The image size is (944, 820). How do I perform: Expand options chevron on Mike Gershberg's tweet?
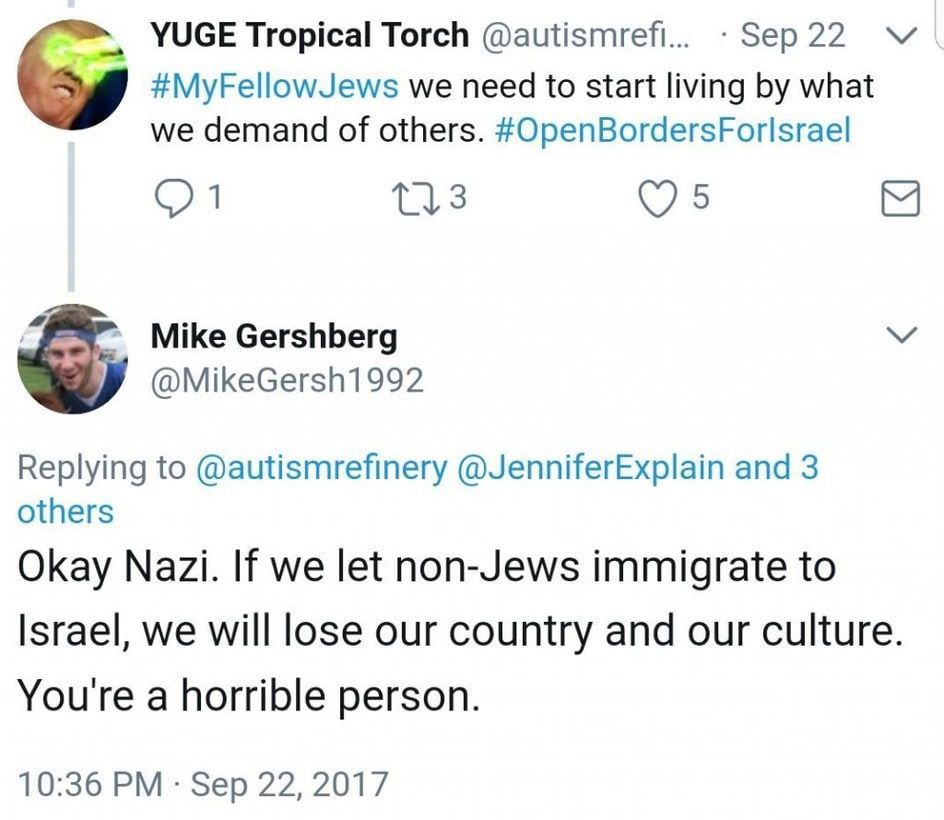point(902,335)
